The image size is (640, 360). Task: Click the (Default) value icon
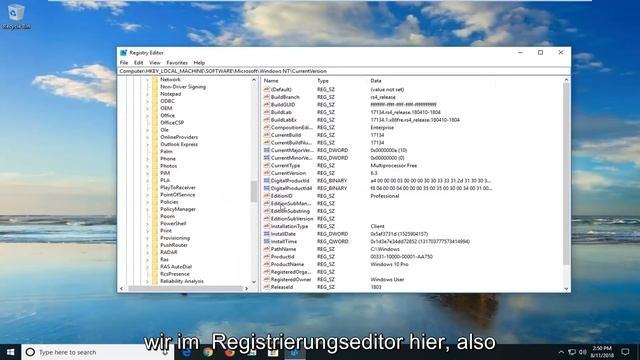(267, 89)
